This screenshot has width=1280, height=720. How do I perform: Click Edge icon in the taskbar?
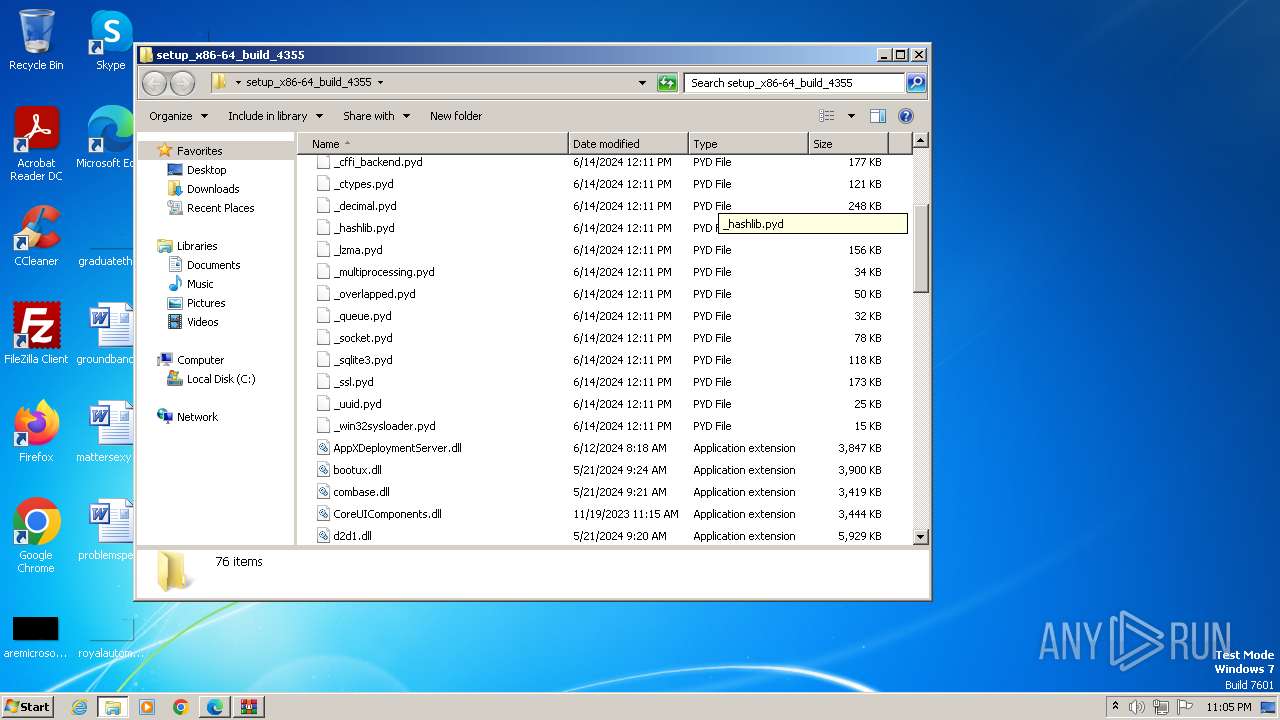[215, 707]
